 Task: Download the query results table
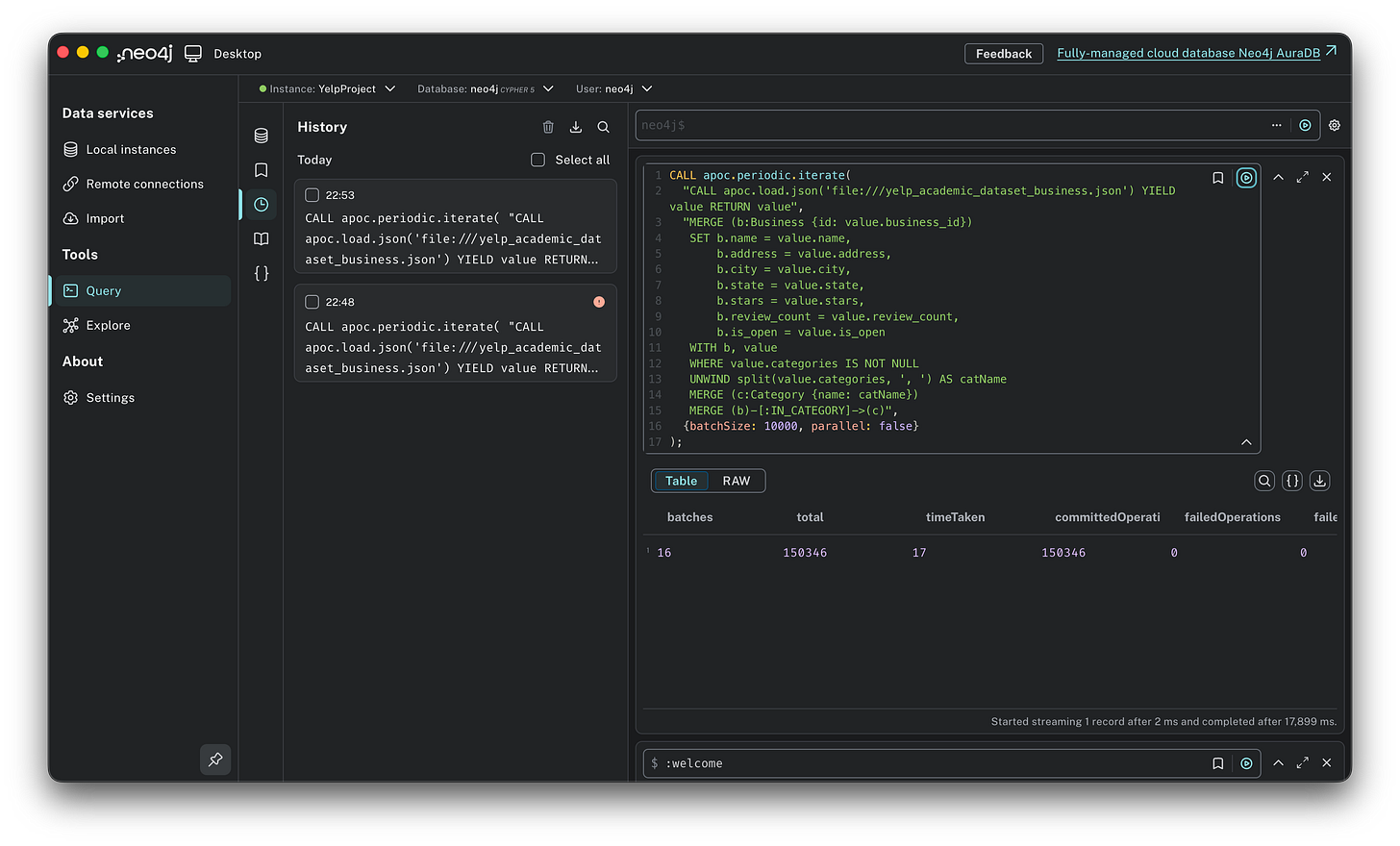coord(1320,481)
